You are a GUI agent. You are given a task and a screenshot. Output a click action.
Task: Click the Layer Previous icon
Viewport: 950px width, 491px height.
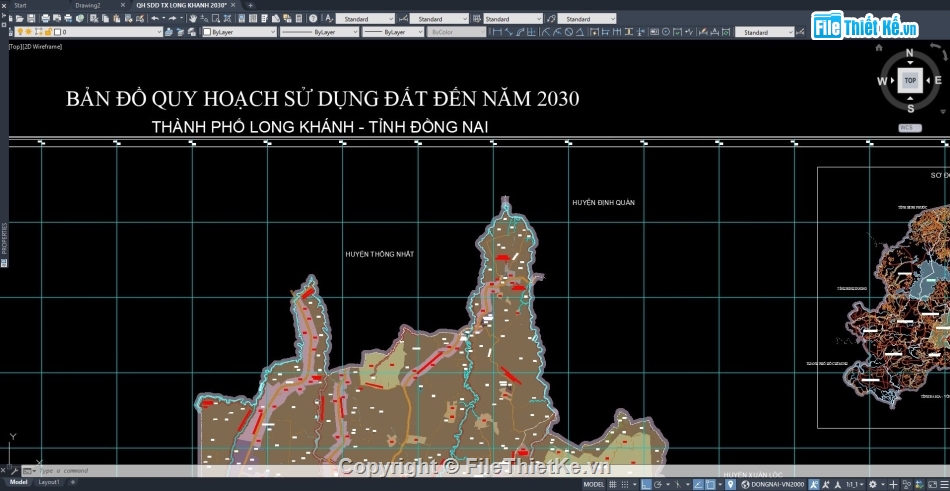click(179, 32)
